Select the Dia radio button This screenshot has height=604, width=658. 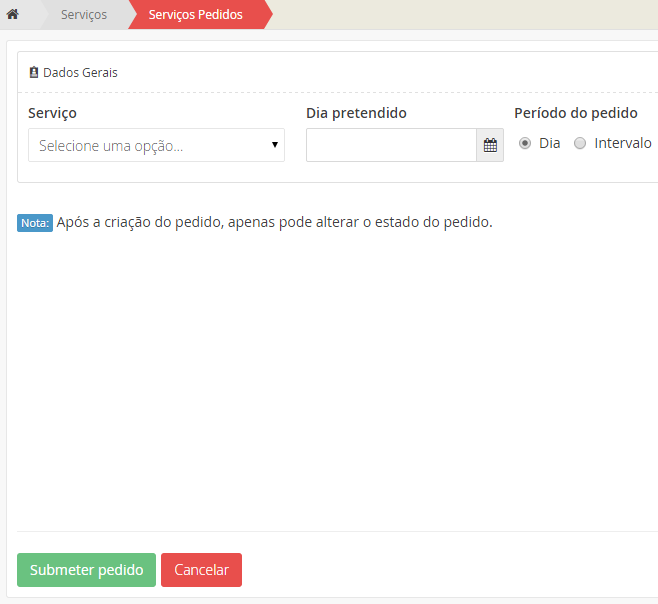point(525,143)
